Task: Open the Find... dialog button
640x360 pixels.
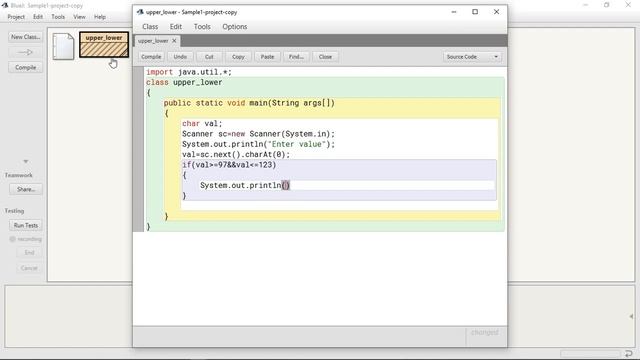Action: (296, 57)
